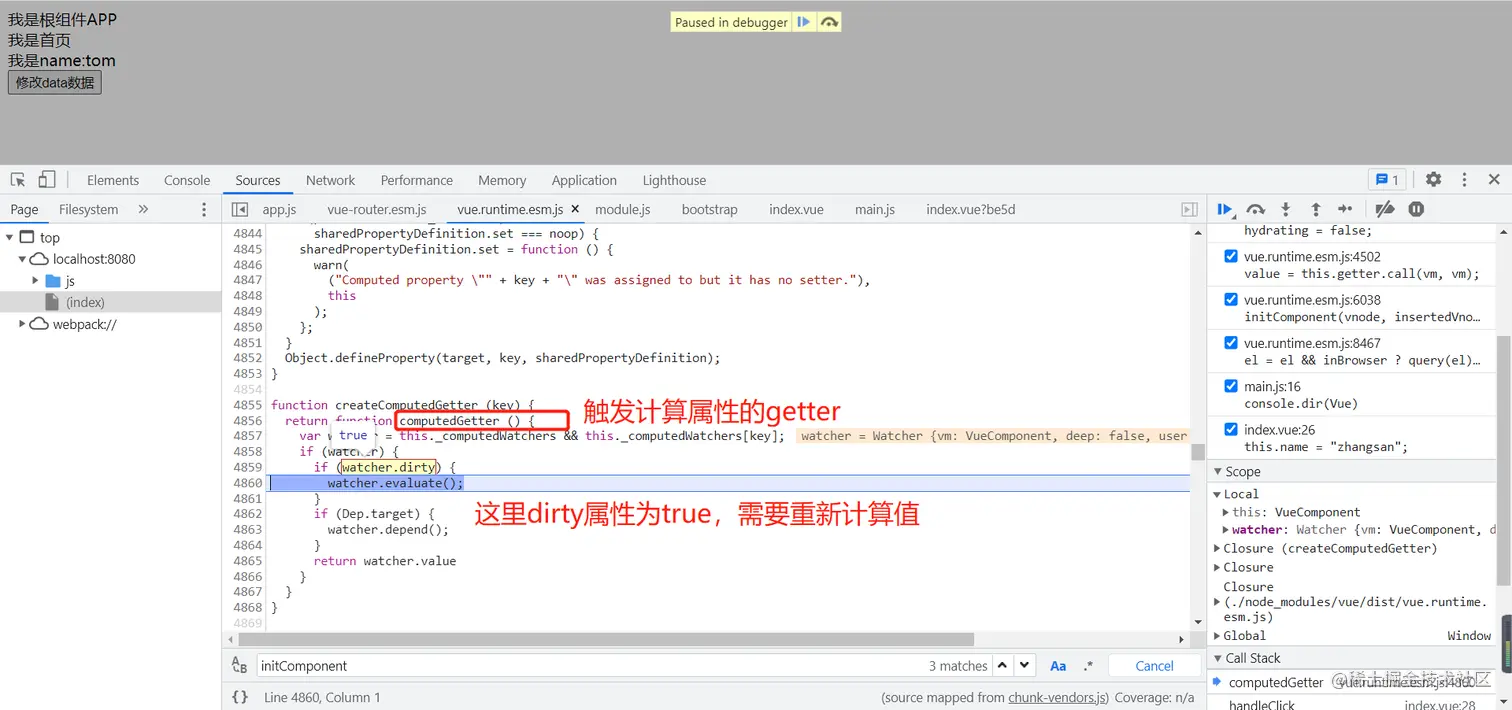This screenshot has width=1512, height=710.
Task: Go to the previous search match
Action: (1003, 666)
